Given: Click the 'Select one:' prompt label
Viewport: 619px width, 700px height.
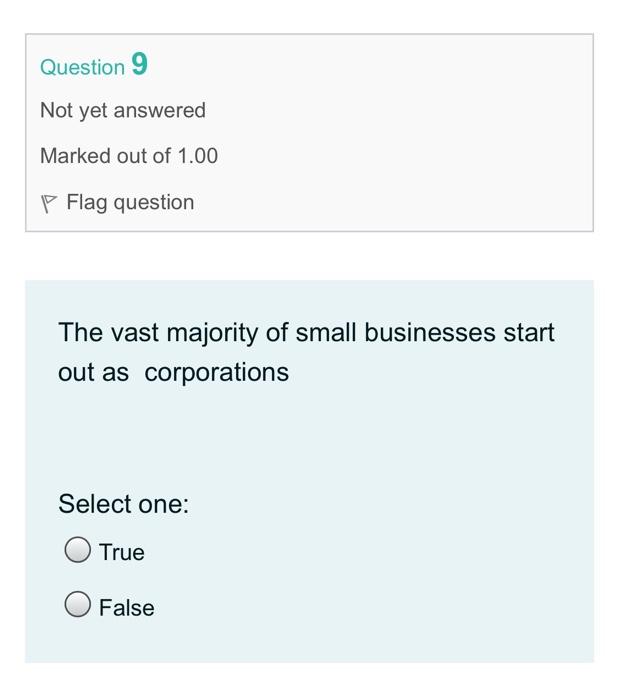Looking at the screenshot, I should 124,504.
